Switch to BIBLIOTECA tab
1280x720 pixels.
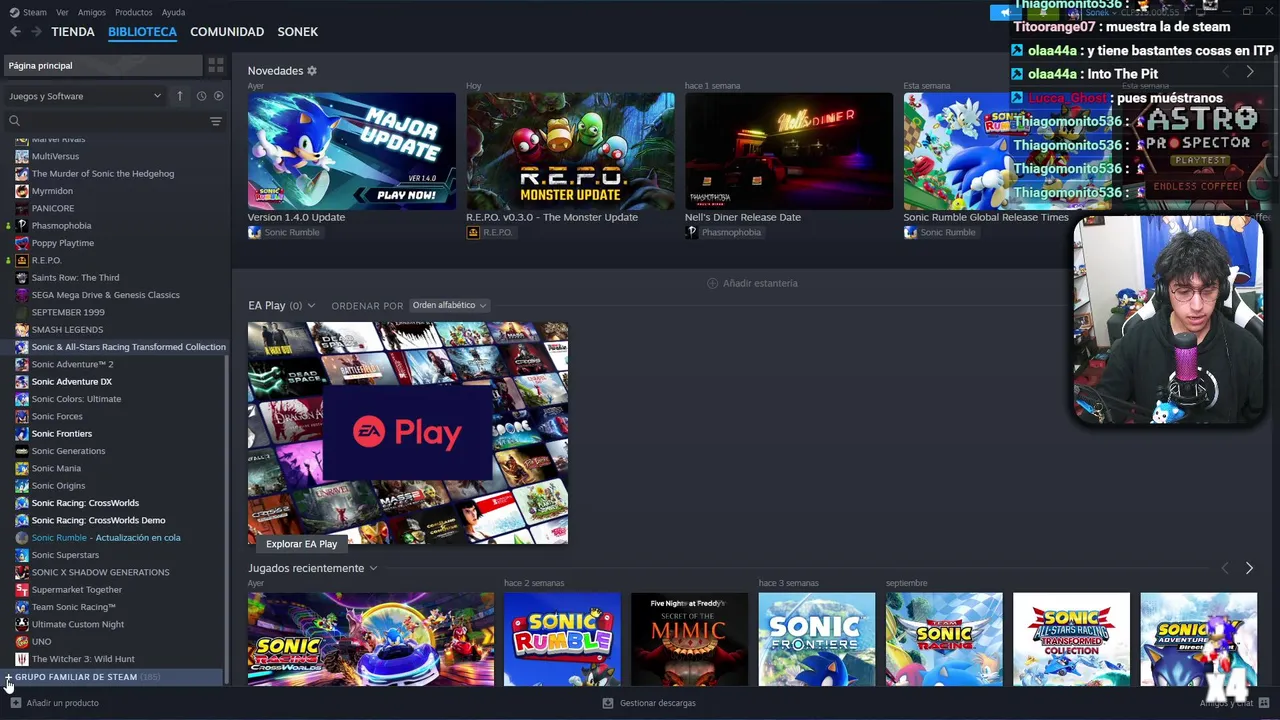click(x=142, y=32)
